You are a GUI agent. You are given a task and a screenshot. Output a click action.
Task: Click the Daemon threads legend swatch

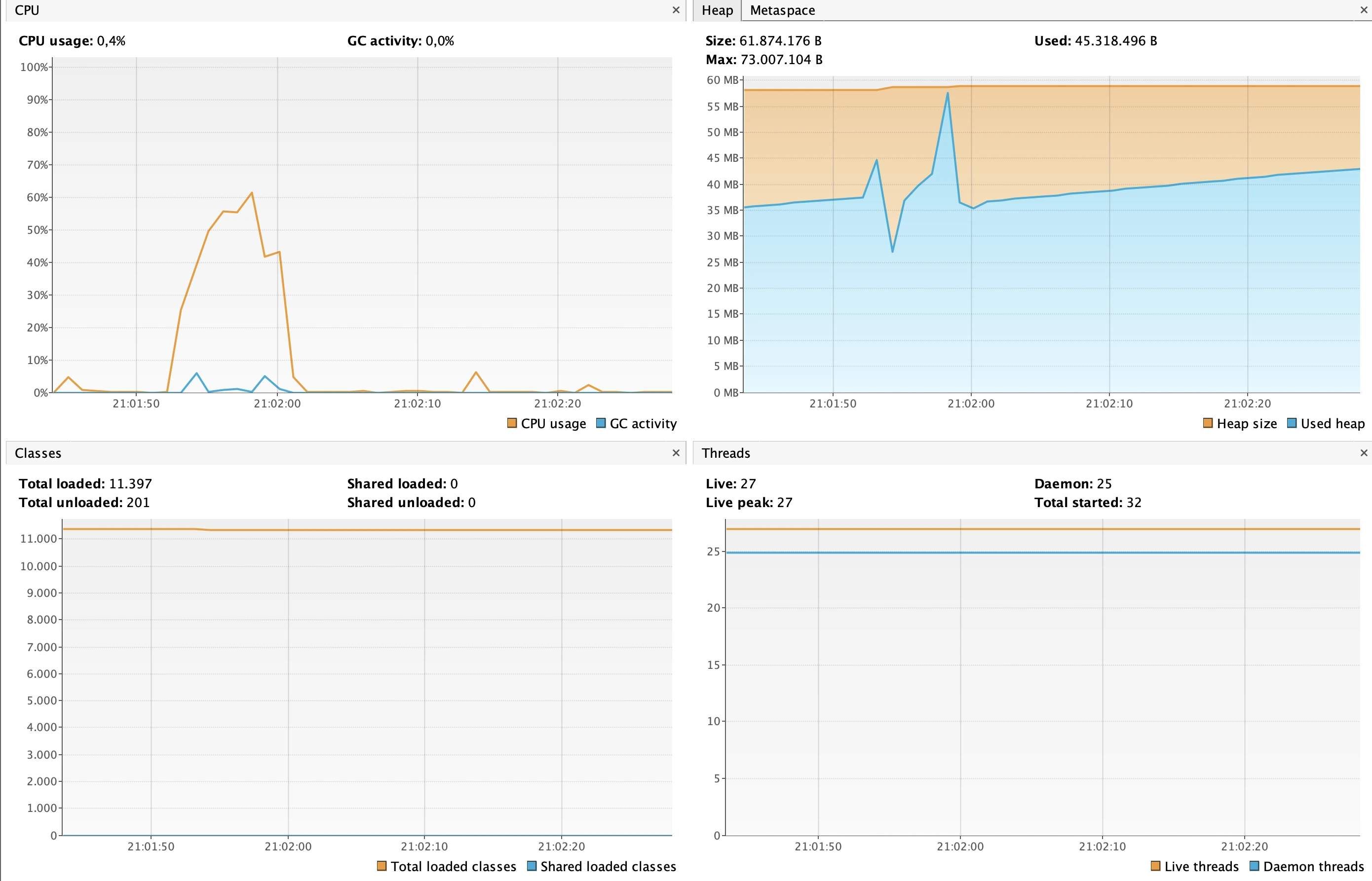pos(1254,866)
